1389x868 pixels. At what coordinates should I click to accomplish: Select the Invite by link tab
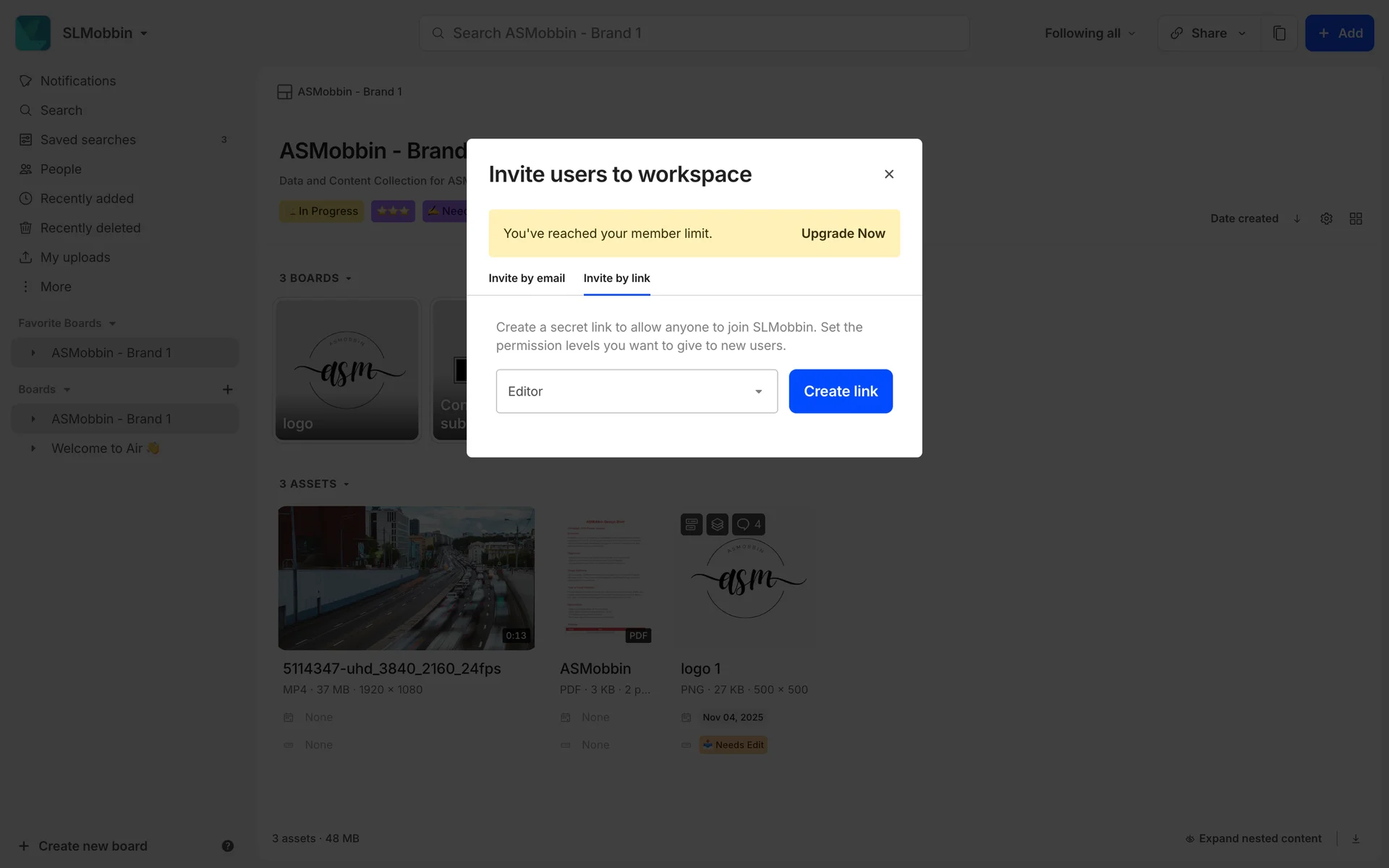pyautogui.click(x=616, y=278)
